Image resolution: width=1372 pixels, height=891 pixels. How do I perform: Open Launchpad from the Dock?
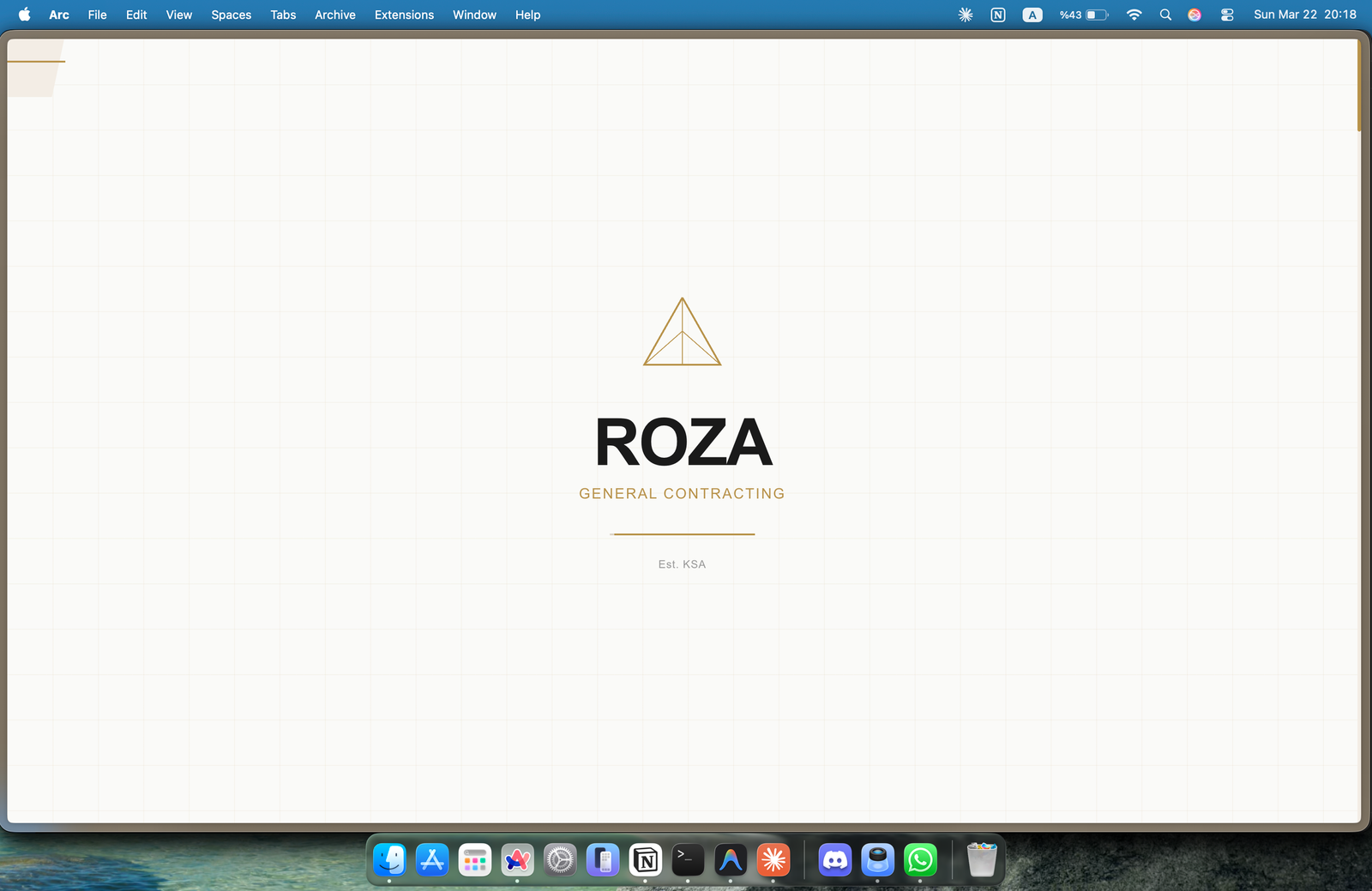pos(475,860)
